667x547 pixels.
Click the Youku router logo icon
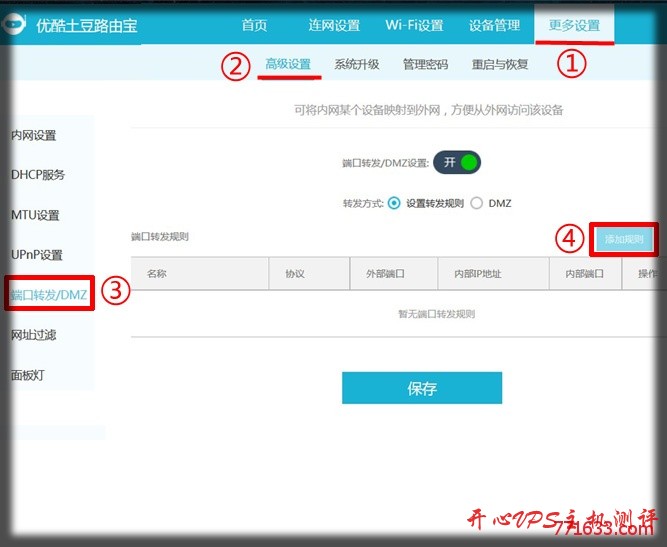pos(10,24)
